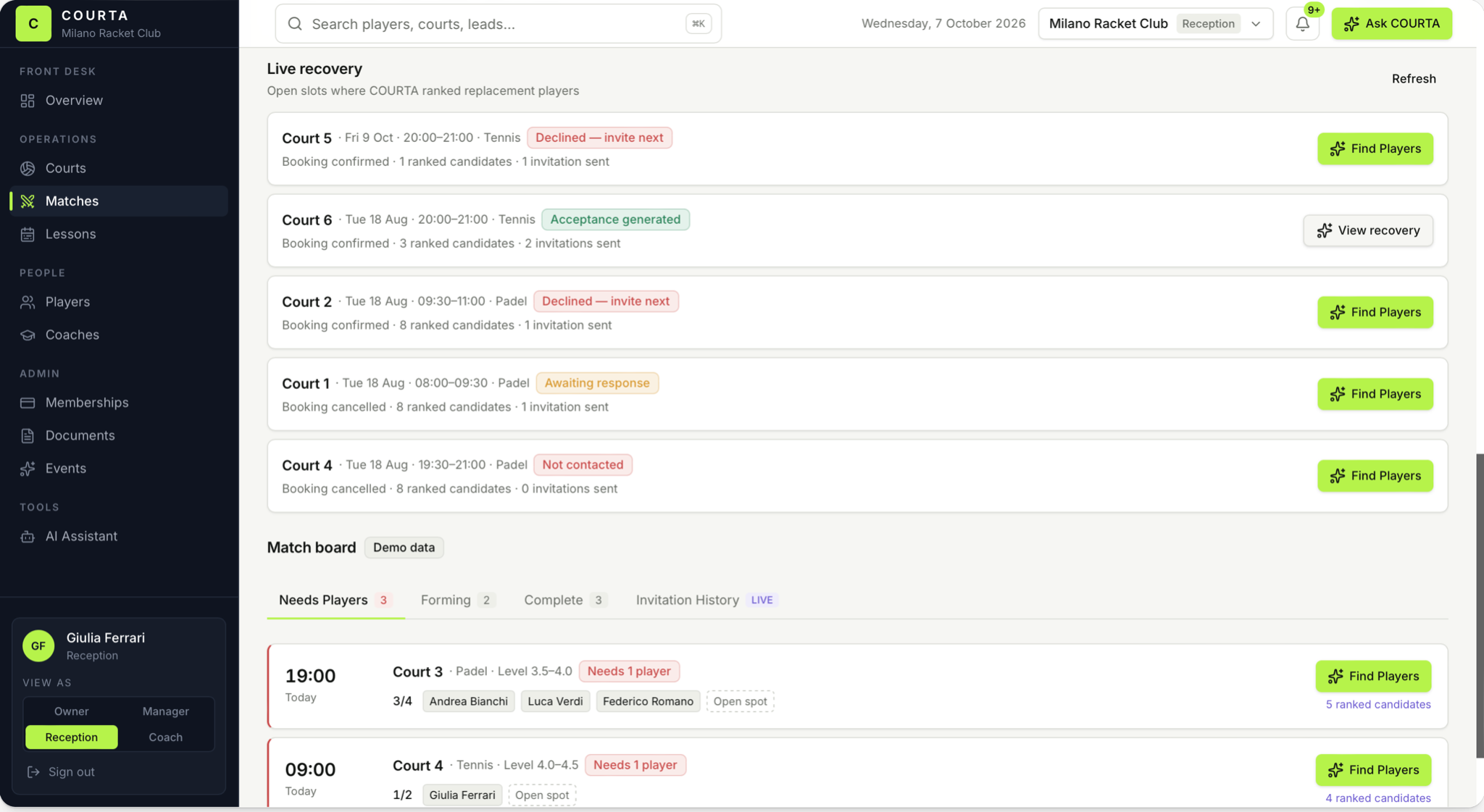Select Matches in the sidebar
The image size is (1484, 812).
119,201
